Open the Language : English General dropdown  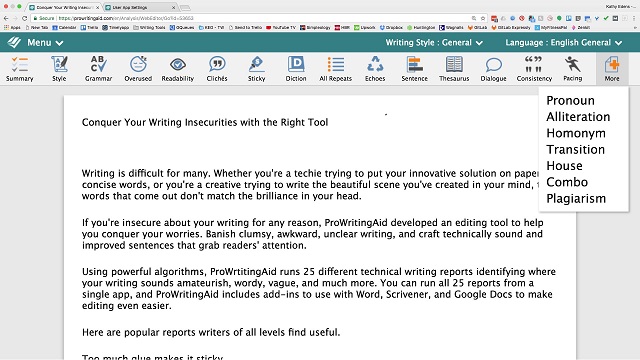pos(564,42)
